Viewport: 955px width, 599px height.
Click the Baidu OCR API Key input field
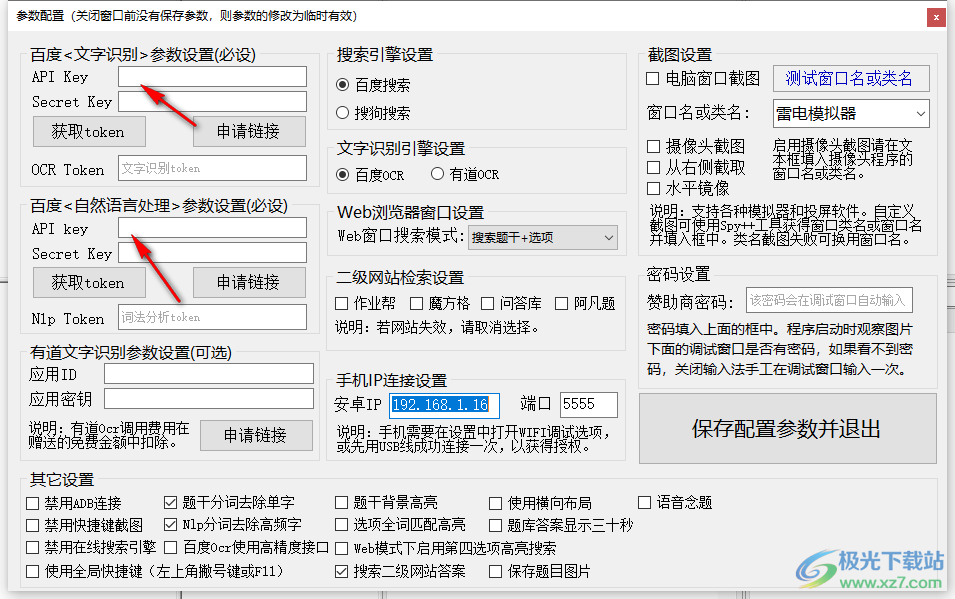point(212,77)
